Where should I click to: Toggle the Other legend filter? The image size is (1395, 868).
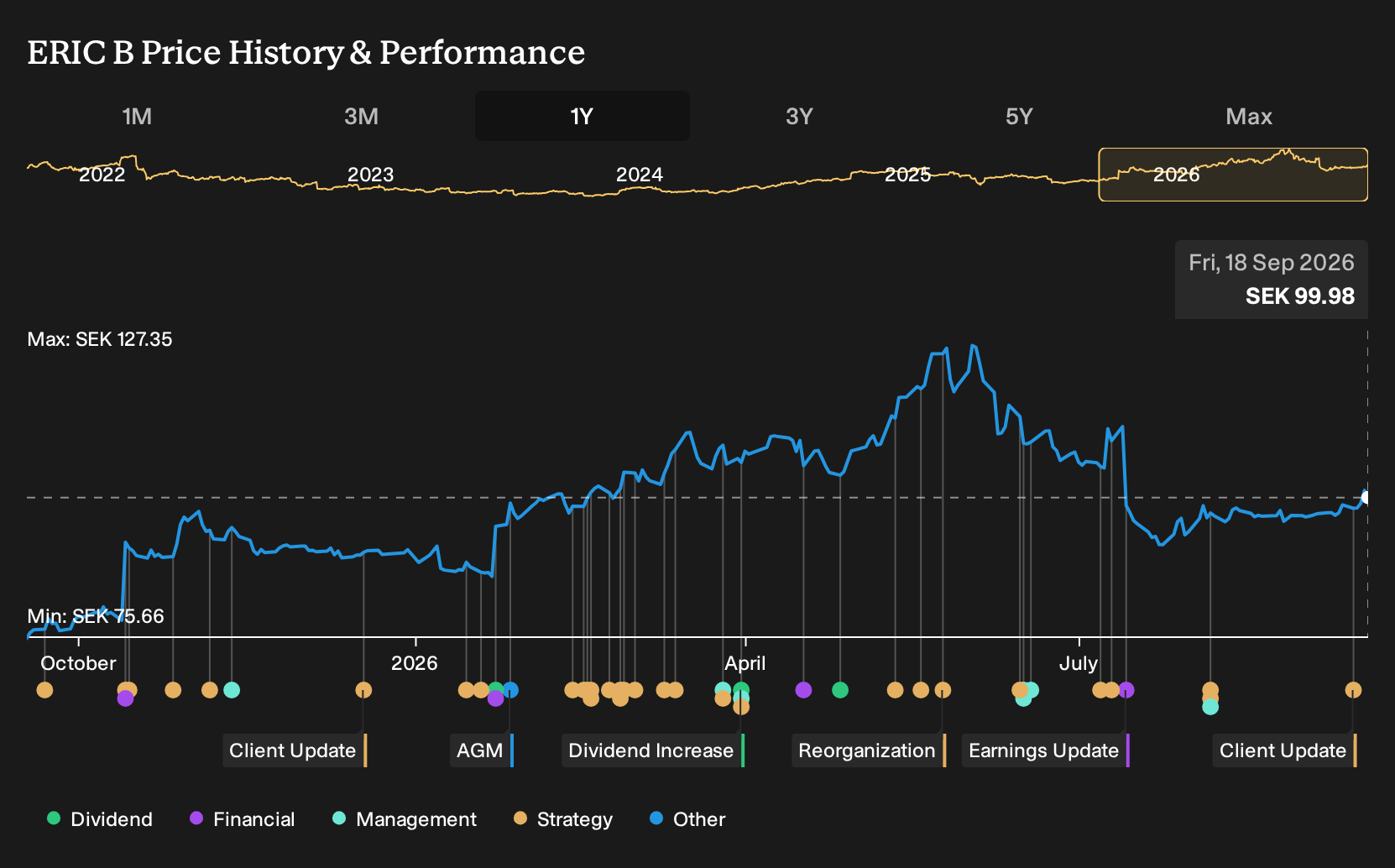[x=687, y=819]
